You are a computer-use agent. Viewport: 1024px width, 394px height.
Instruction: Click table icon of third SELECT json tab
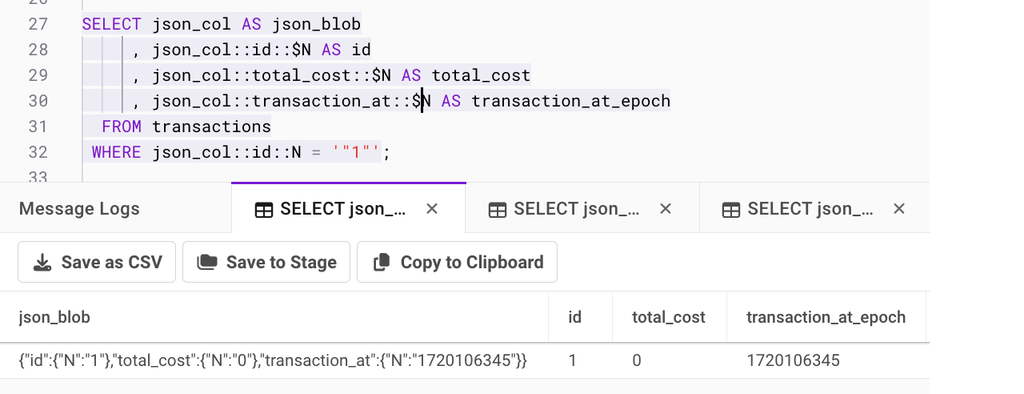pyautogui.click(x=731, y=210)
